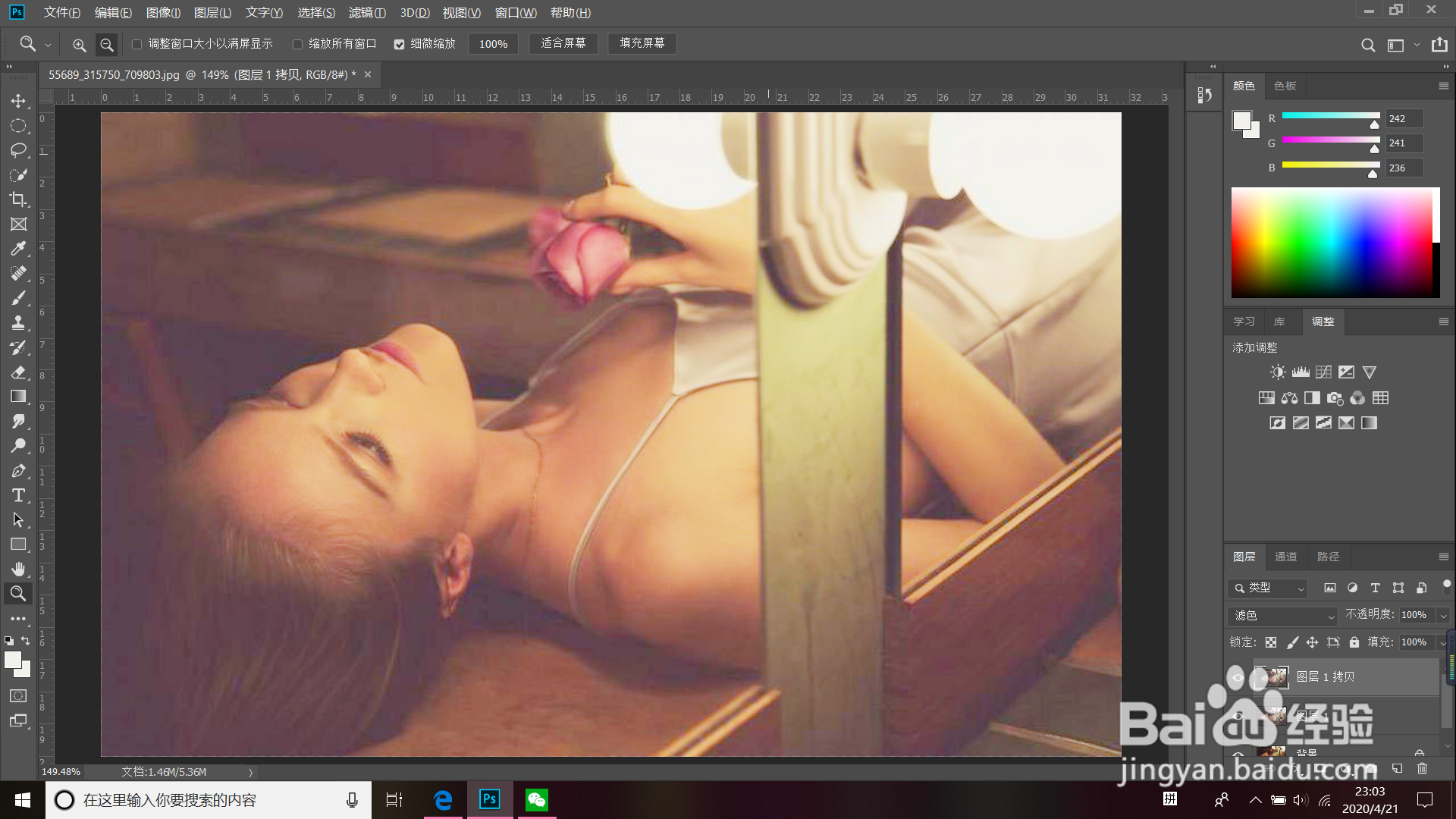
Task: Pick a color from the spectrum field
Action: point(1331,243)
